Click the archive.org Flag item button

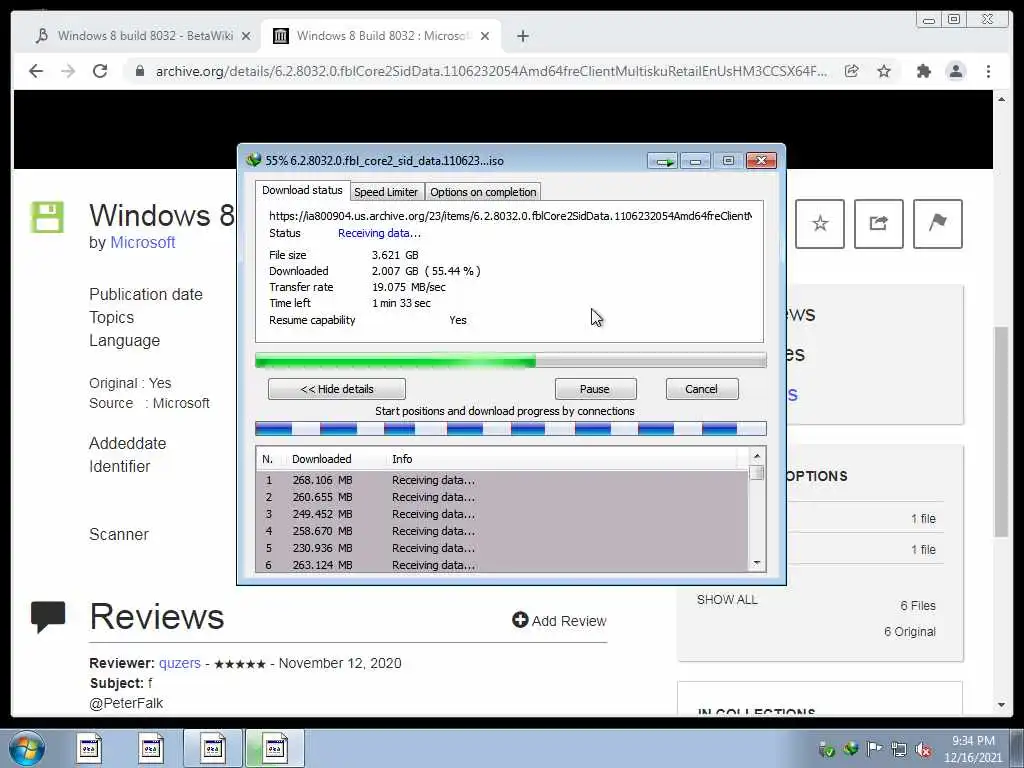pos(937,224)
